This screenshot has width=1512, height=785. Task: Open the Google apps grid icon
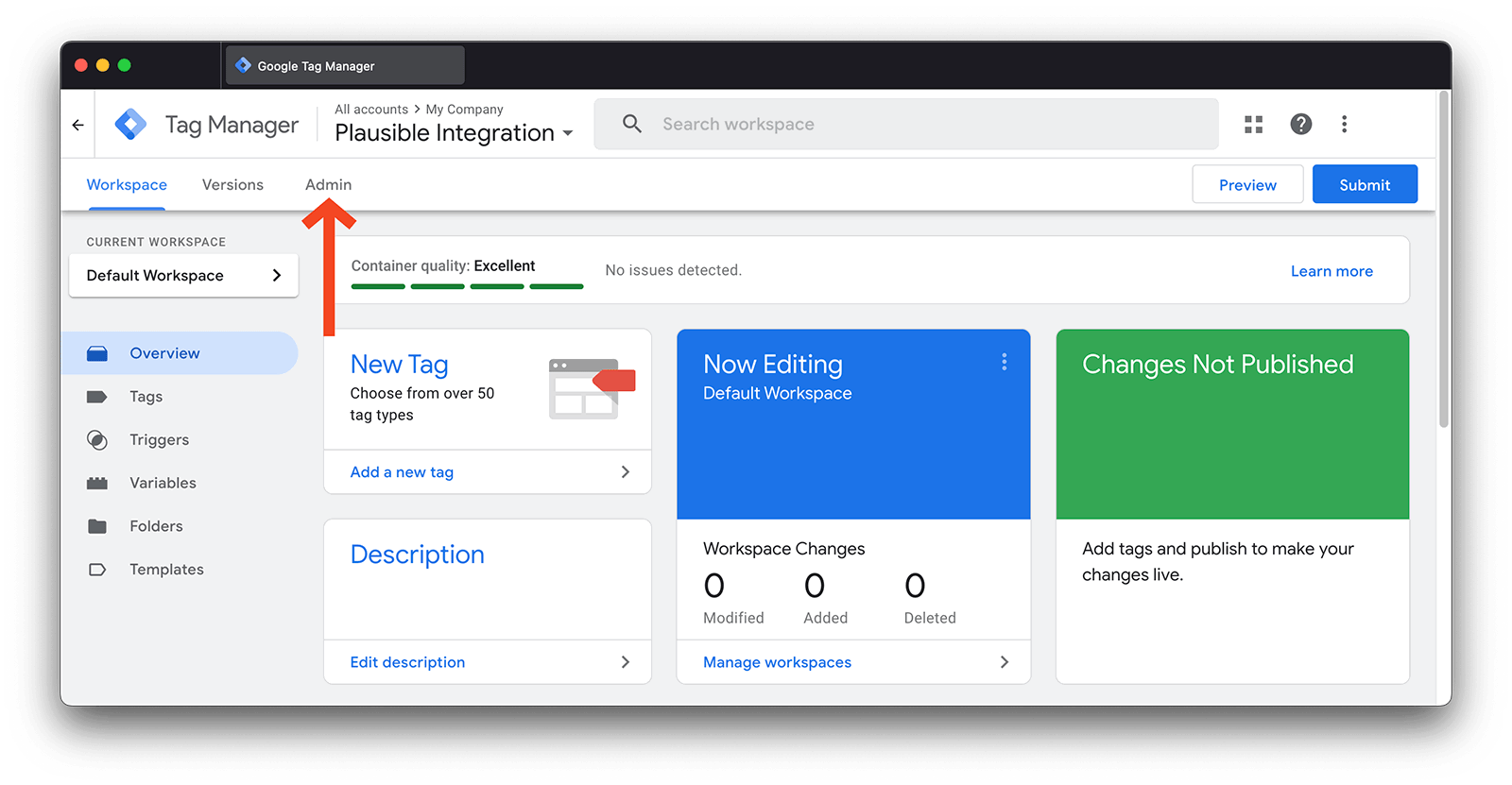point(1253,125)
